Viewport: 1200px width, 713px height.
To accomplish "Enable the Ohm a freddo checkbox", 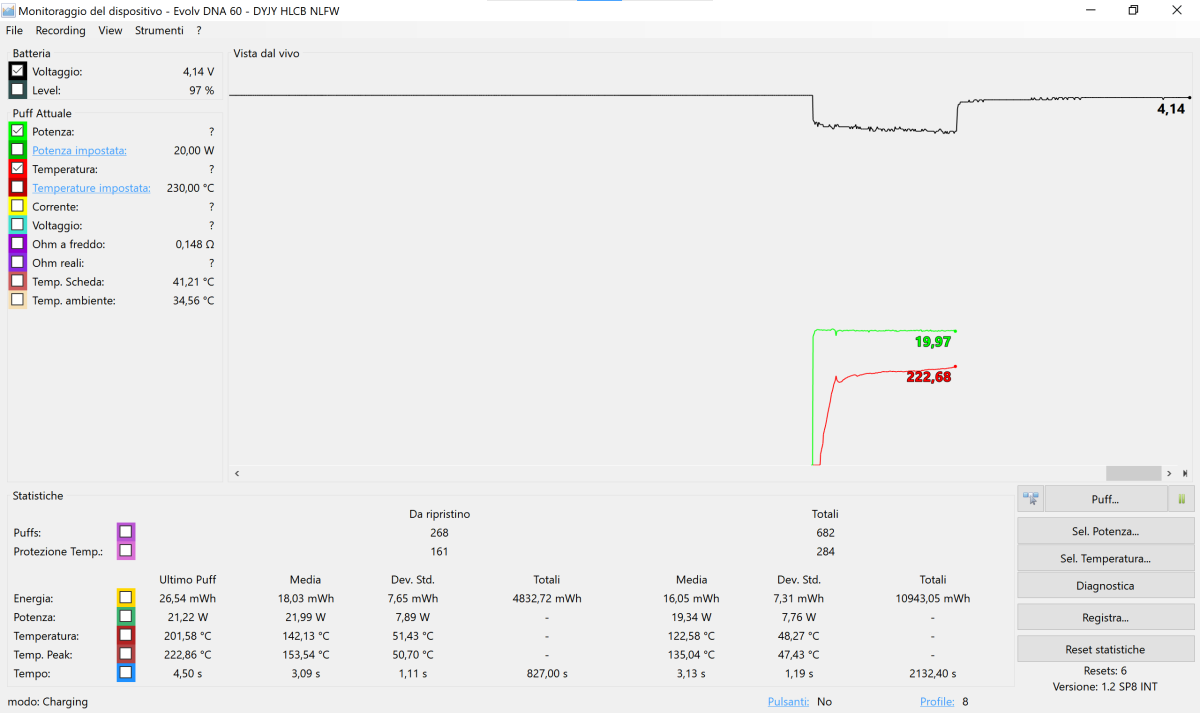I will [17, 244].
